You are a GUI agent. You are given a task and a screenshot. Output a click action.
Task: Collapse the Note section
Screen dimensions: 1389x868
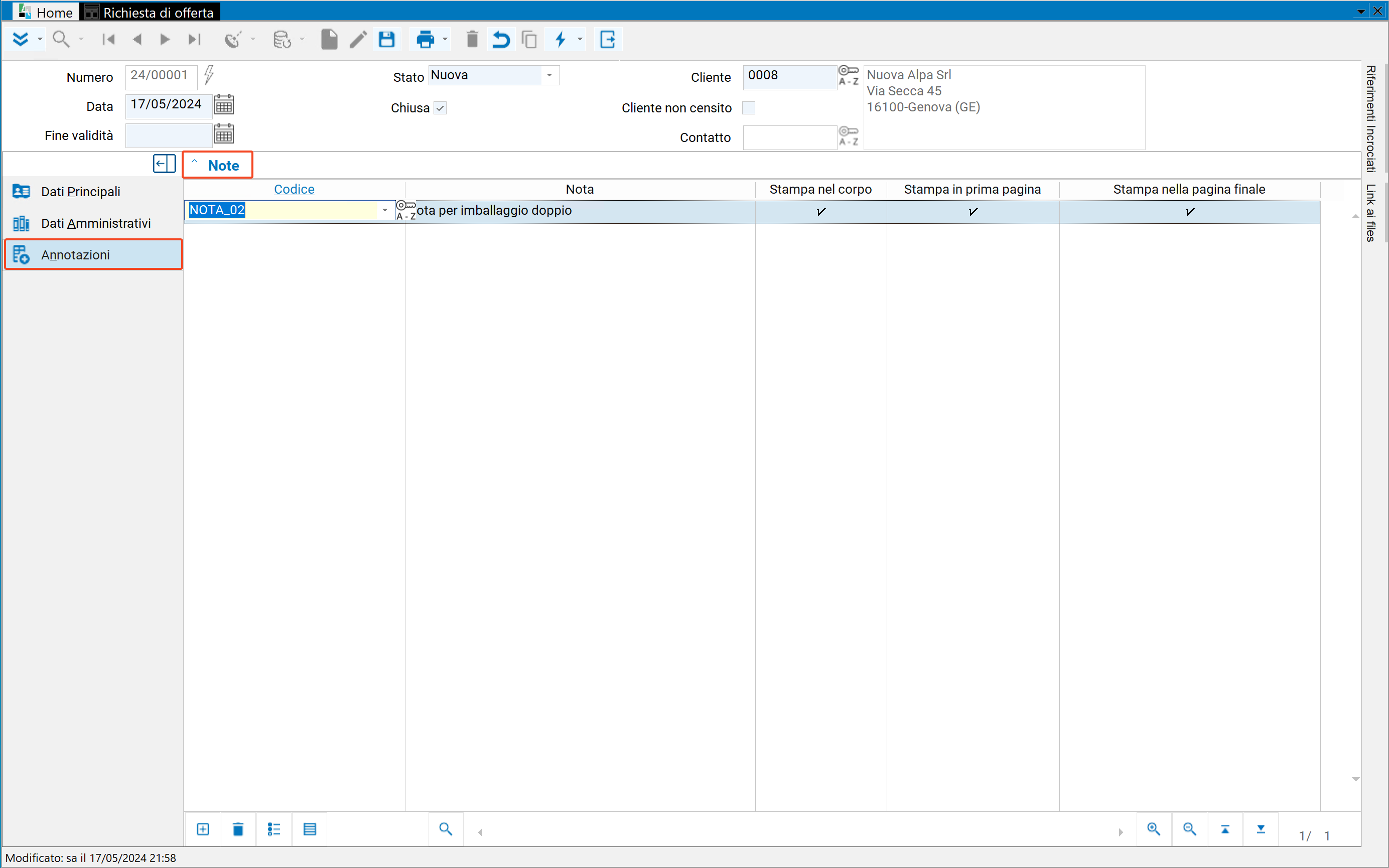coord(195,162)
